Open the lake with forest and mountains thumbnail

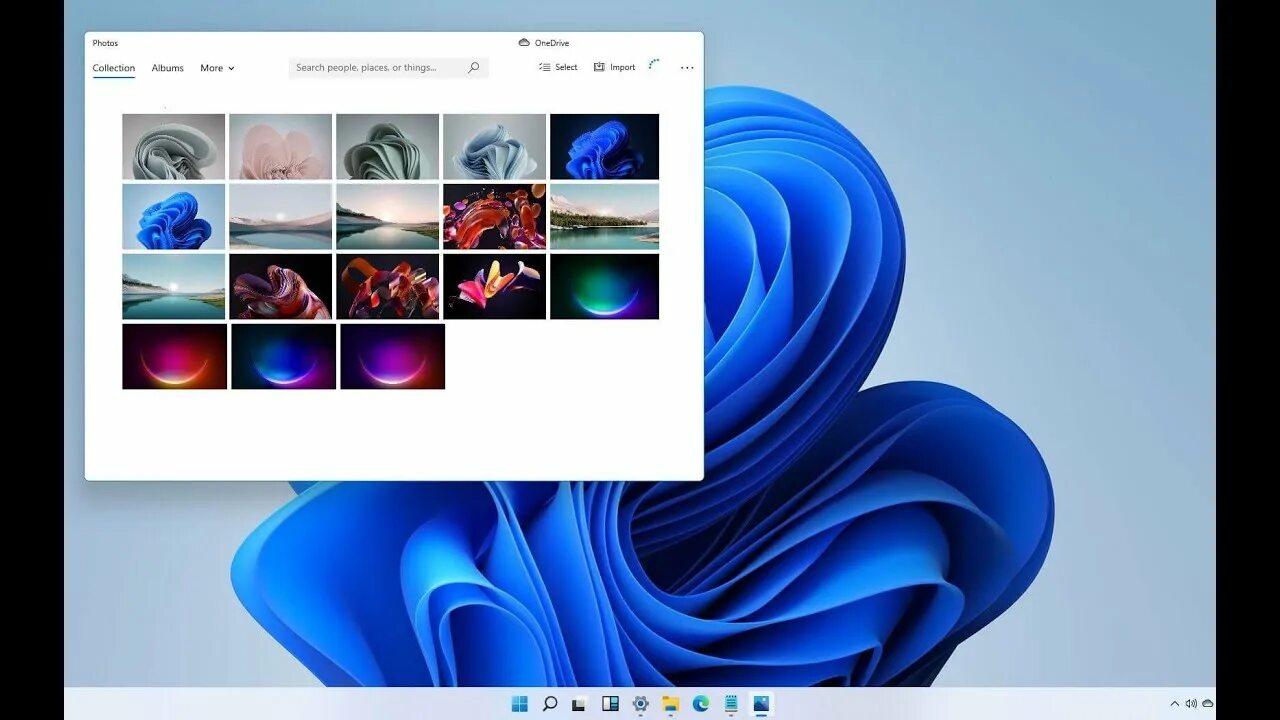pos(604,216)
